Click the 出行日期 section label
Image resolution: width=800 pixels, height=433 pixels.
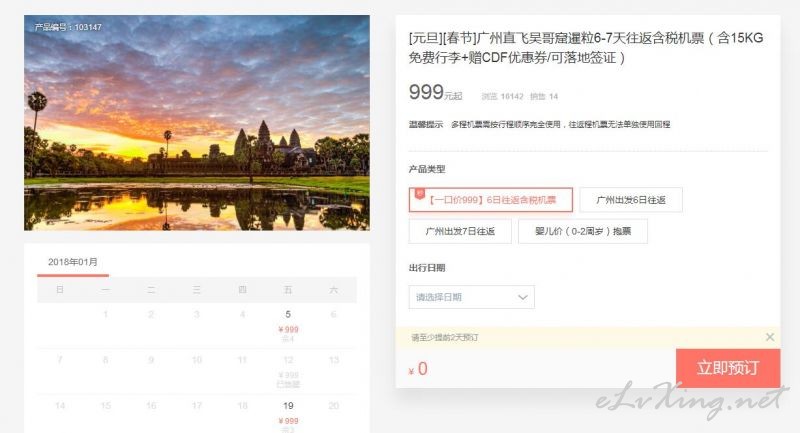[427, 268]
